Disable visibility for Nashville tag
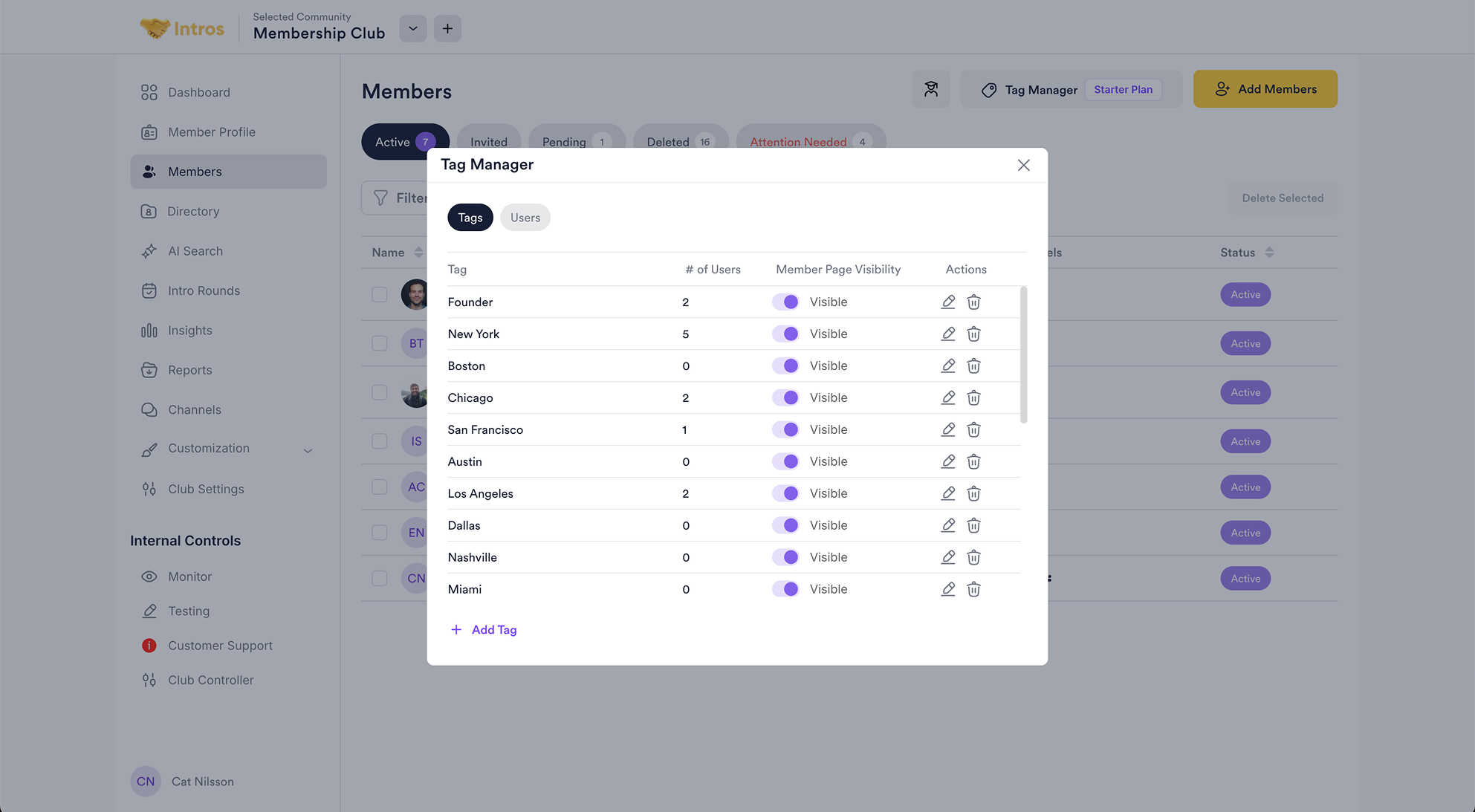This screenshot has height=812, width=1475. click(785, 557)
